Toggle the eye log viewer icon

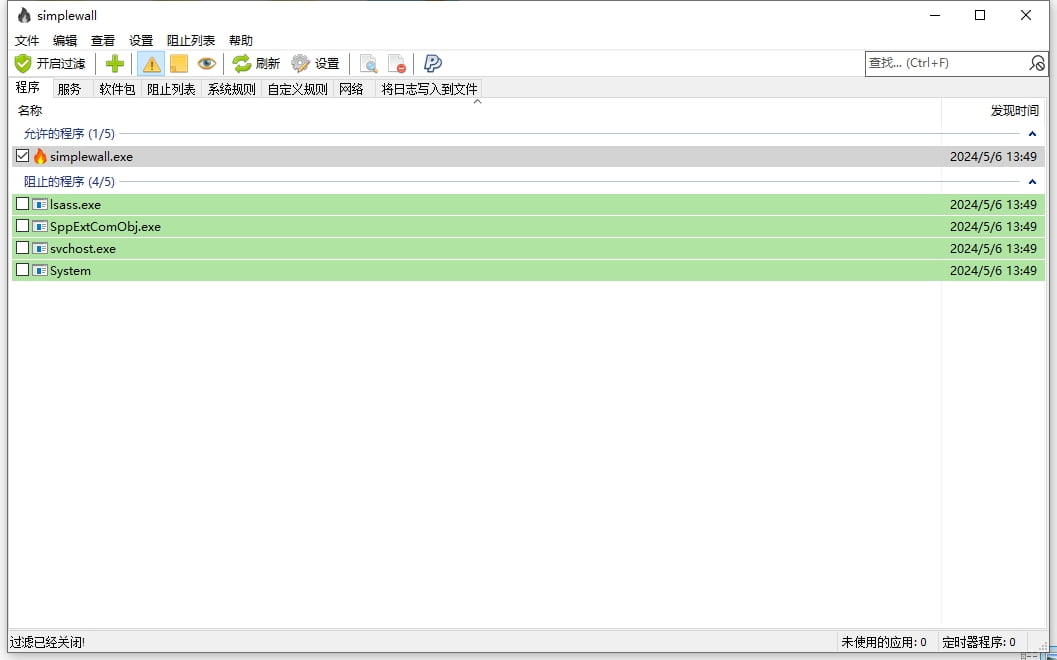(x=206, y=63)
